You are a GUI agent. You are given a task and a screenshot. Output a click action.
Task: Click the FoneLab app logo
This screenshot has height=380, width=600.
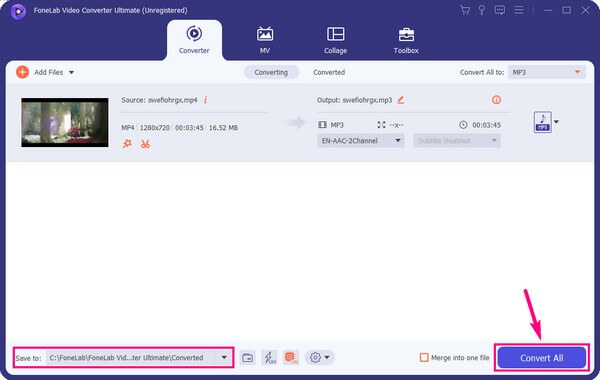(x=18, y=11)
